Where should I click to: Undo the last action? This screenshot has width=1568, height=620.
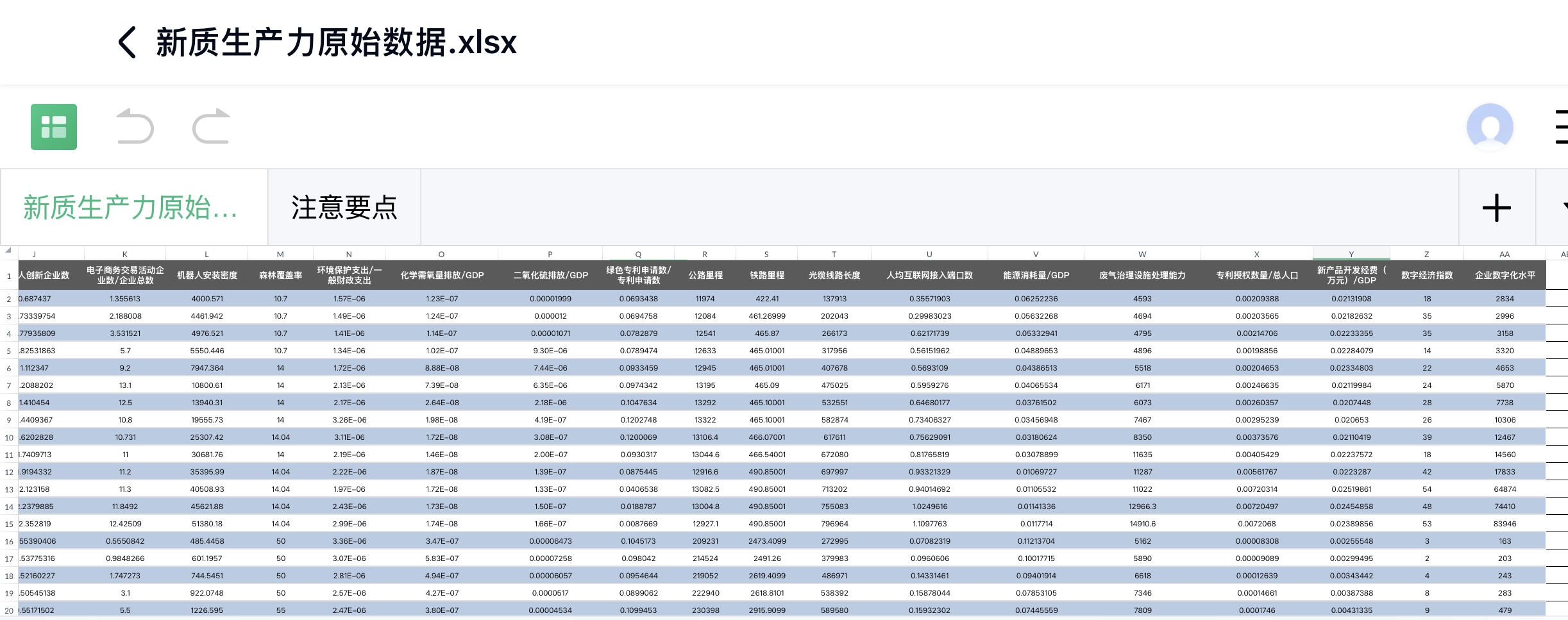click(x=135, y=126)
